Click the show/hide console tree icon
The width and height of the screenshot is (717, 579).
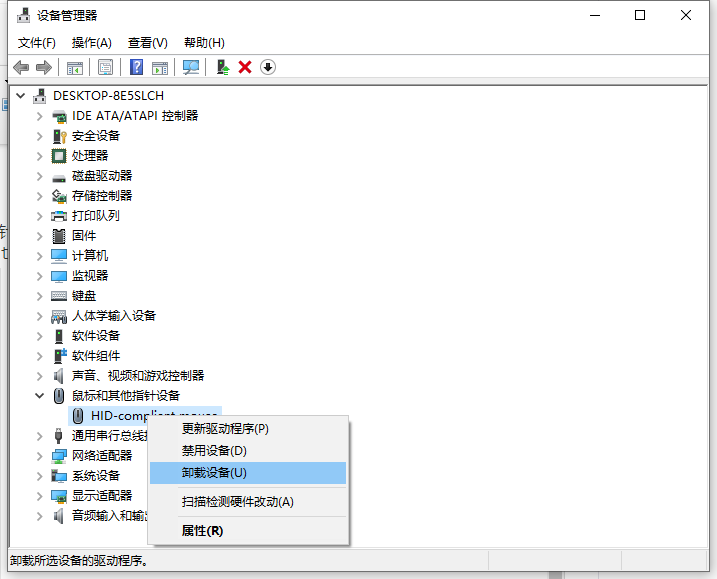pos(74,67)
